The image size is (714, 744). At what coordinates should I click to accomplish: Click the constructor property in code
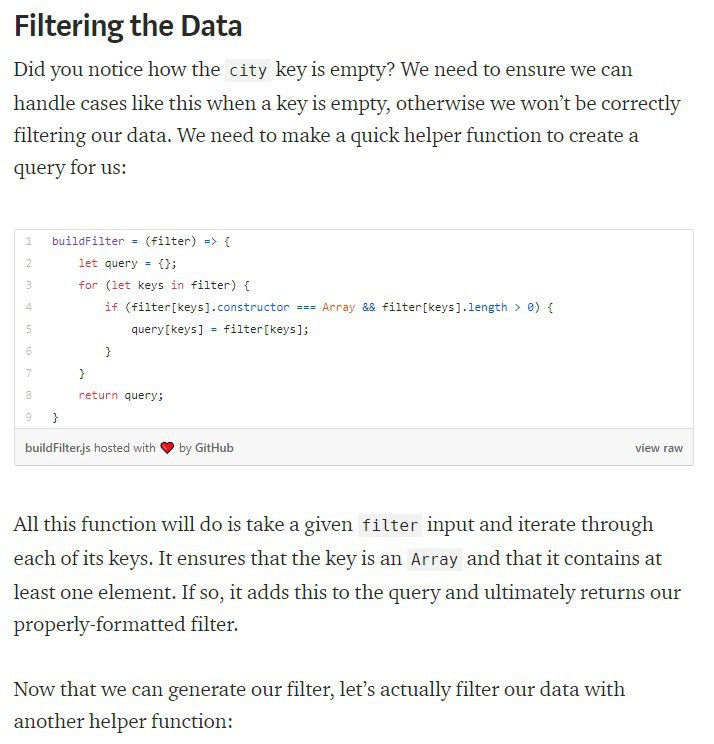253,307
